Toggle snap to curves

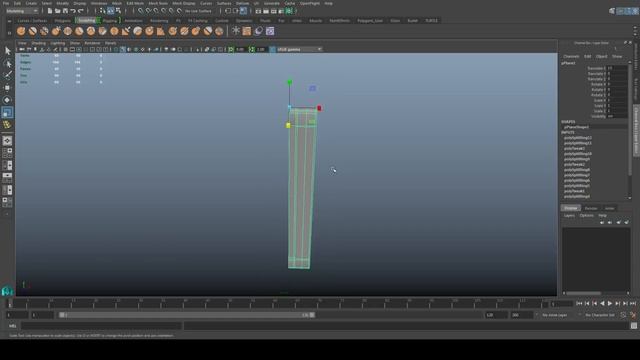click(149, 11)
